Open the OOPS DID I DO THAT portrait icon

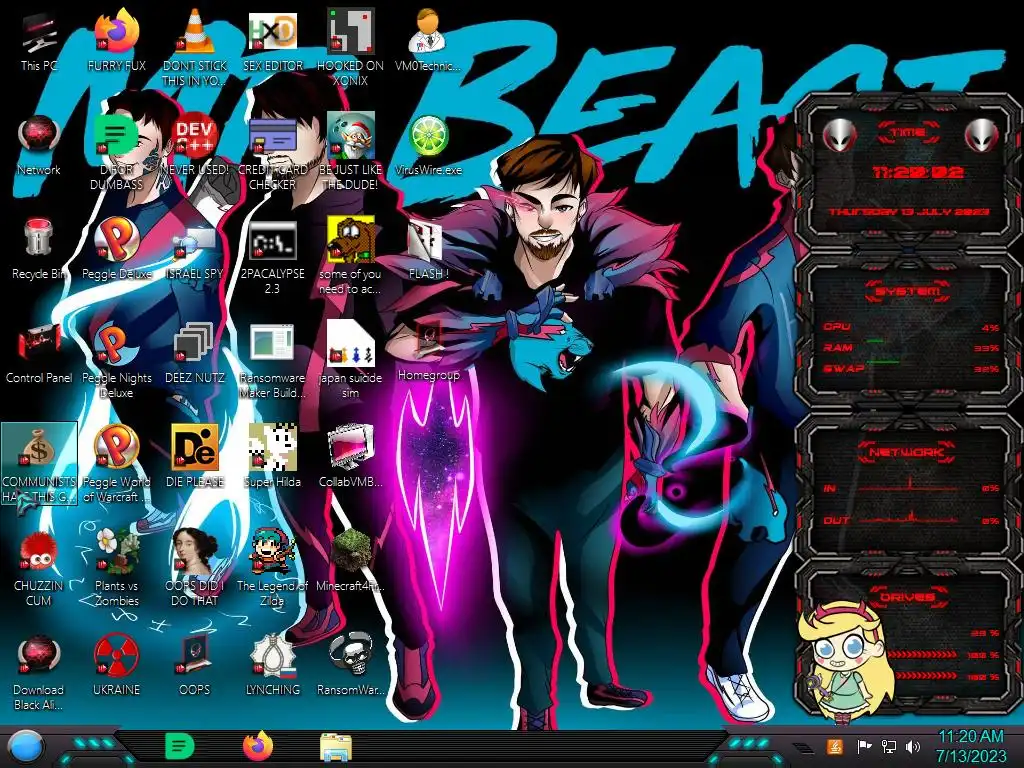195,568
